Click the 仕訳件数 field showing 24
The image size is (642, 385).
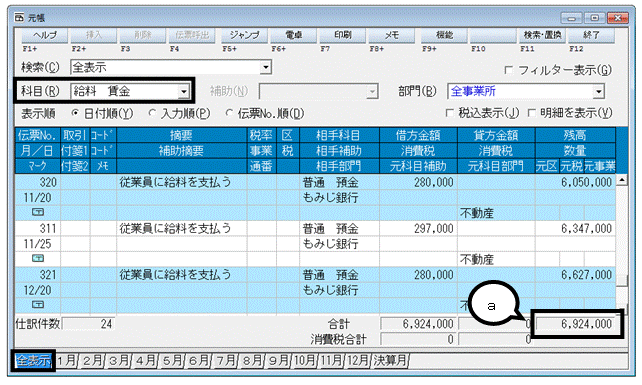88,324
